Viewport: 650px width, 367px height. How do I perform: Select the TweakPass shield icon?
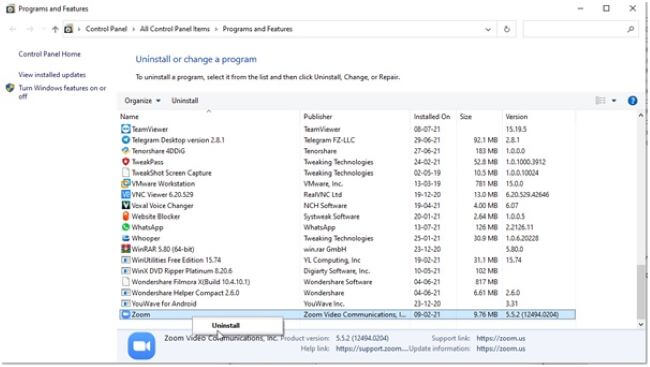pos(126,162)
